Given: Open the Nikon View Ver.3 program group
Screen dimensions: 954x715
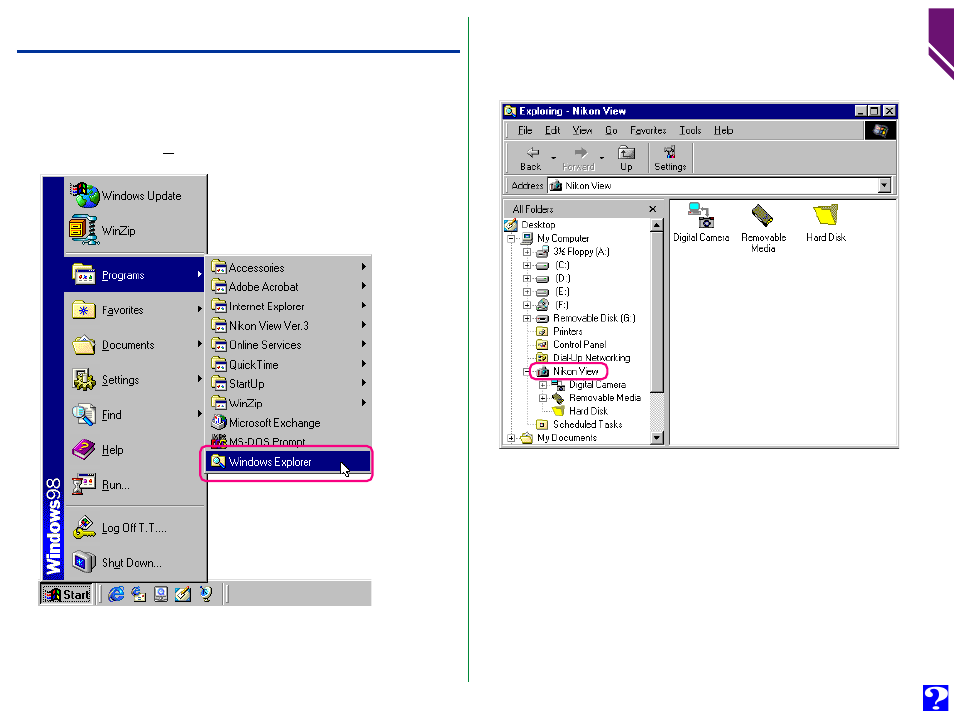Looking at the screenshot, I should click(x=288, y=326).
